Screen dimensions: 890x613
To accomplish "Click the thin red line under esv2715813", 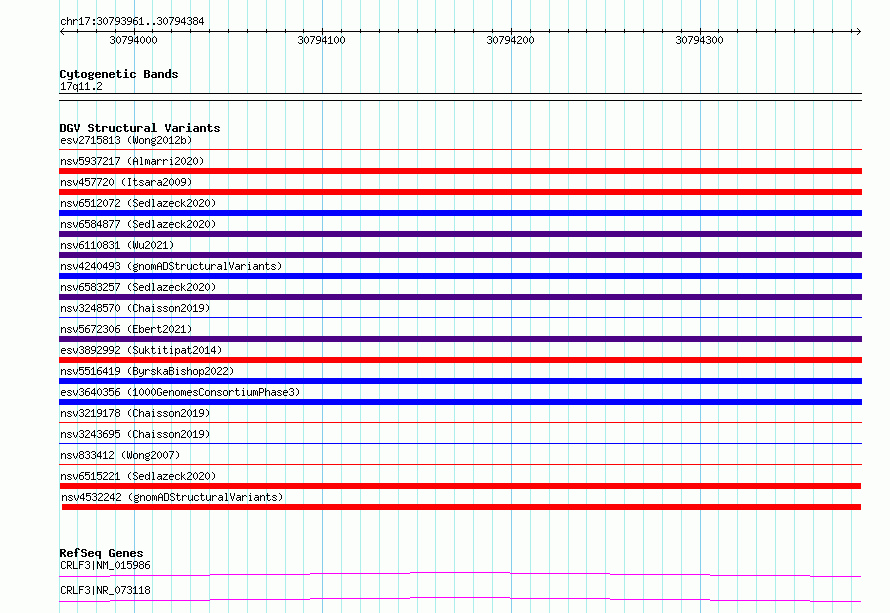I will coord(460,150).
